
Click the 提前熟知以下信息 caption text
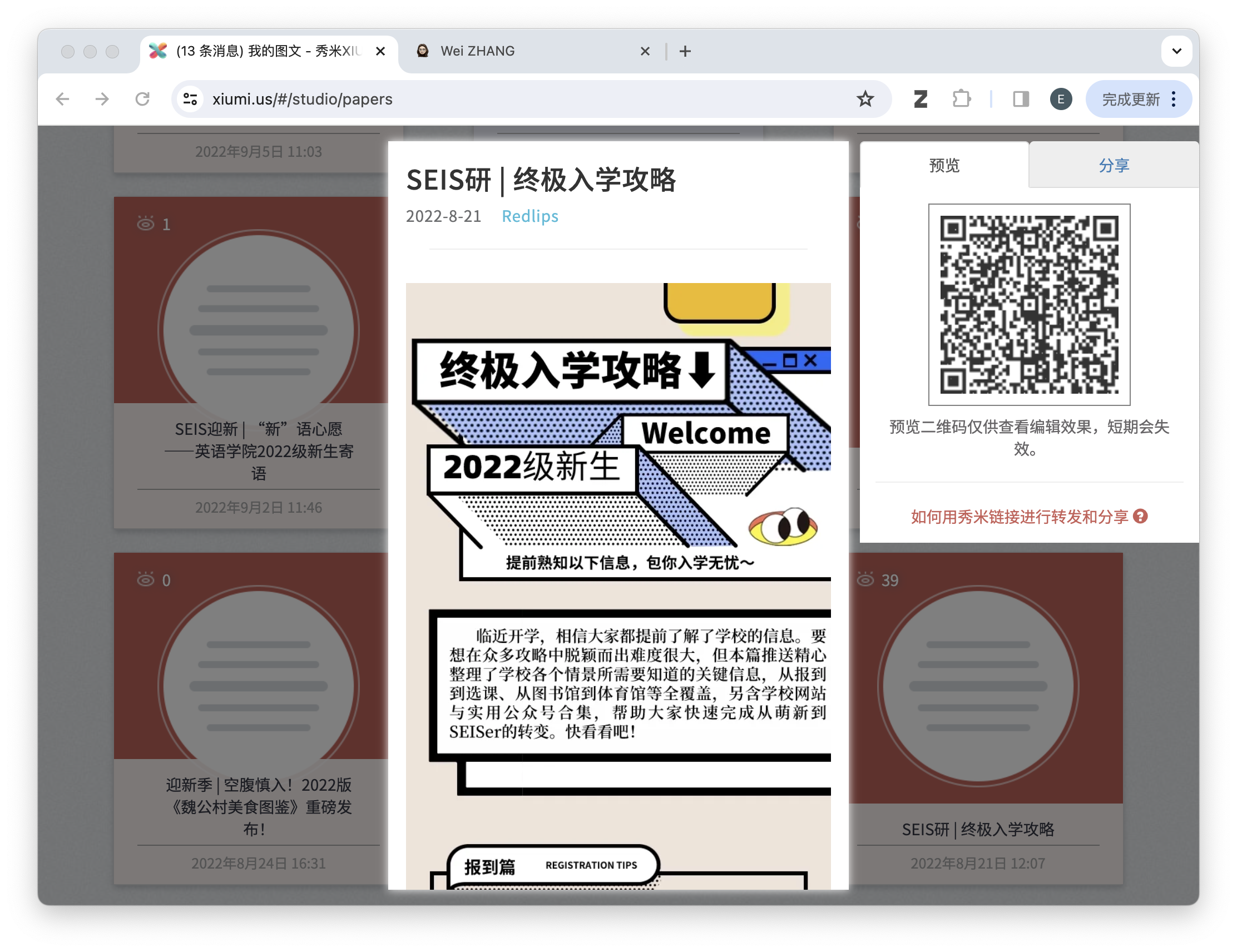(x=629, y=562)
